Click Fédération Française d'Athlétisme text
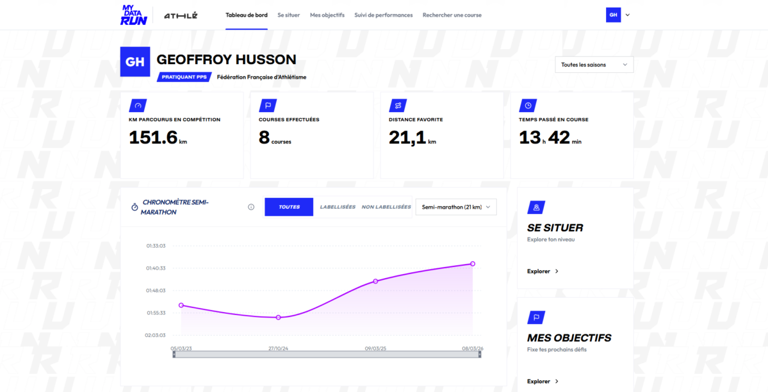 (x=262, y=77)
